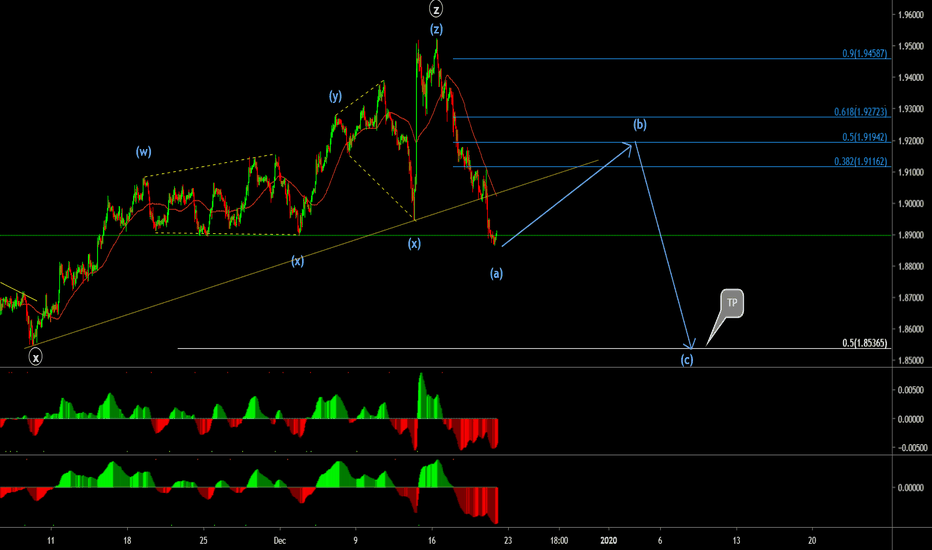Select the (w) wave label
Image resolution: width=932 pixels, height=550 pixels.
coord(144,152)
